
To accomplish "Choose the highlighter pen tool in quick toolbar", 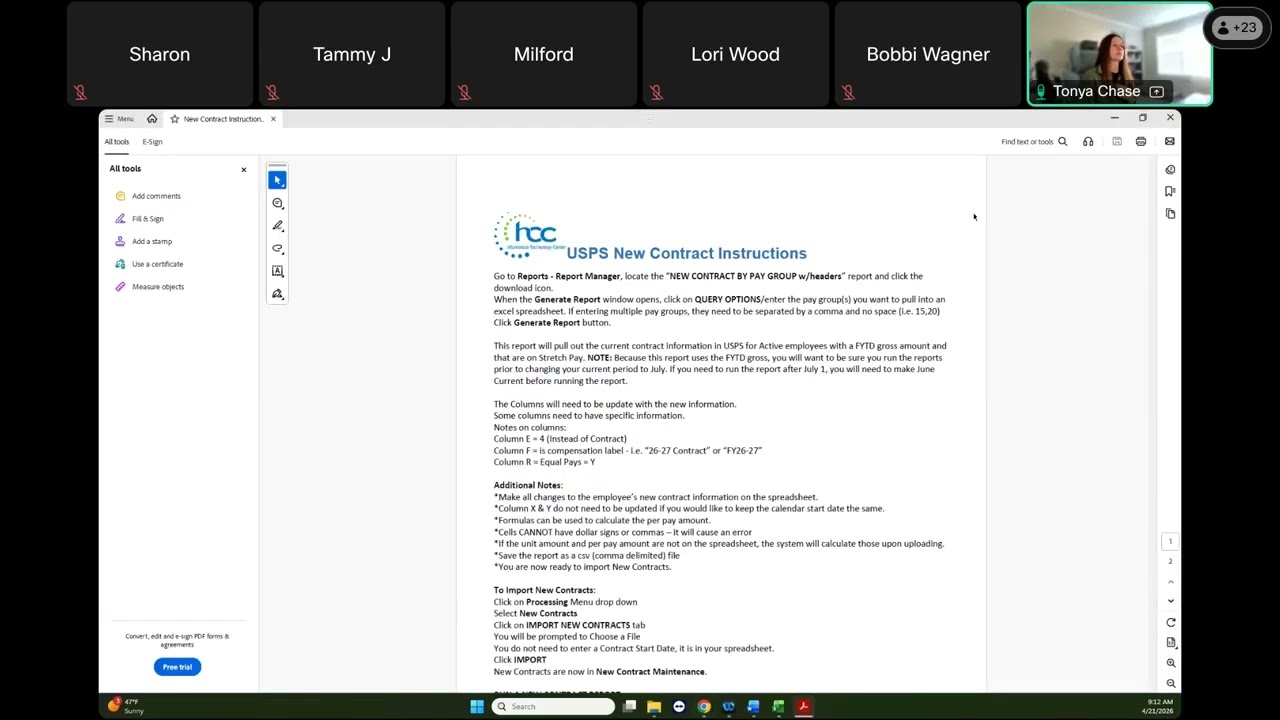I will 278,226.
